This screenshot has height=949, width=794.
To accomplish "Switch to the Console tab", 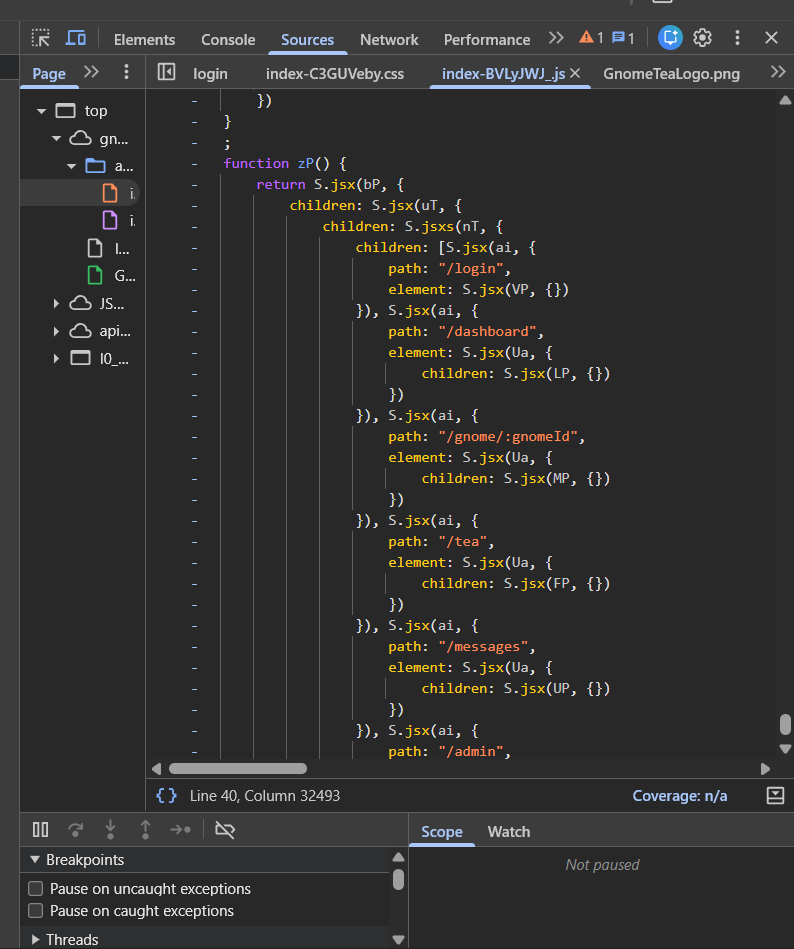I will (228, 40).
